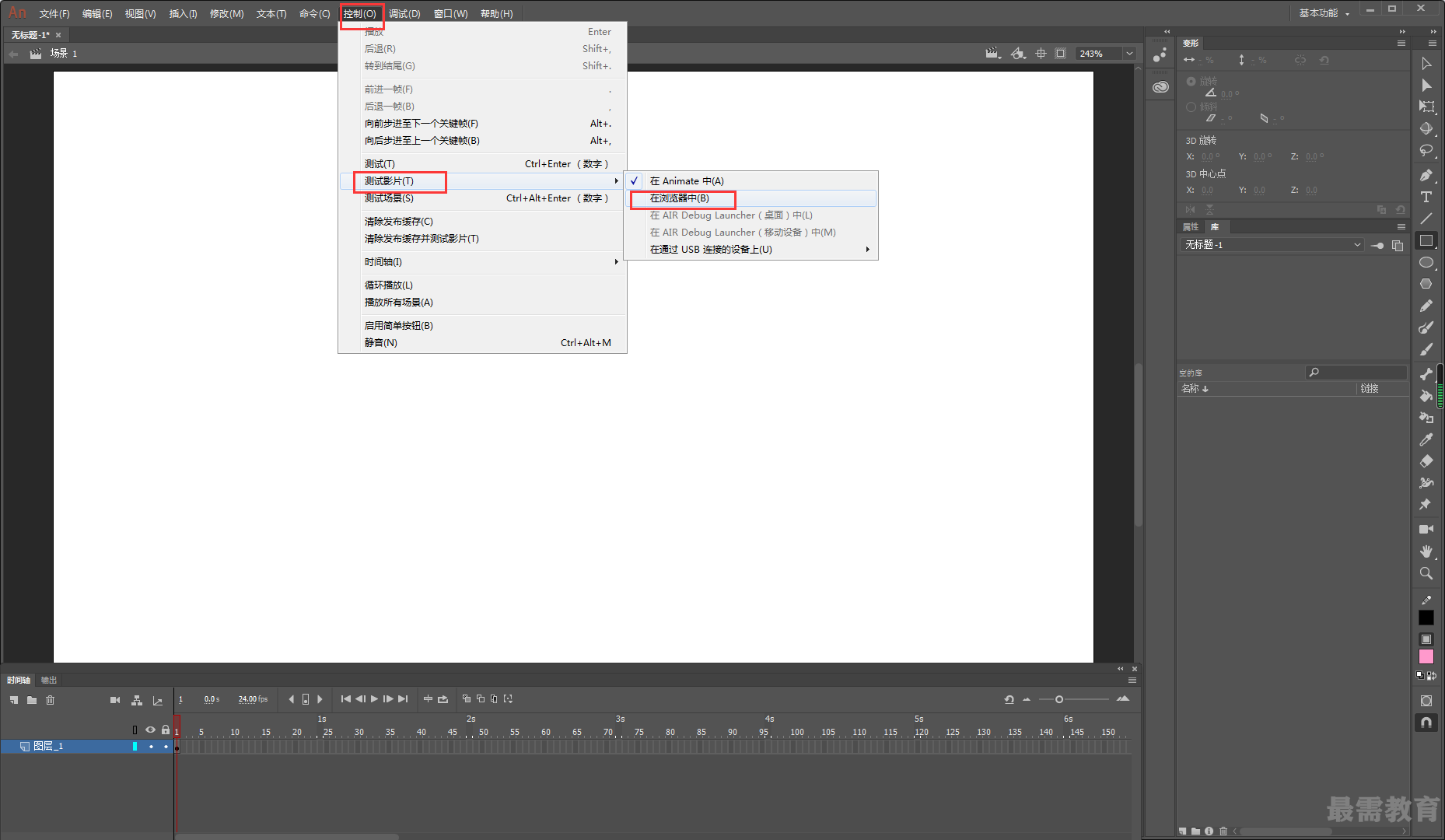Create a new layer in timeline
This screenshot has height=840, width=1445.
14,700
